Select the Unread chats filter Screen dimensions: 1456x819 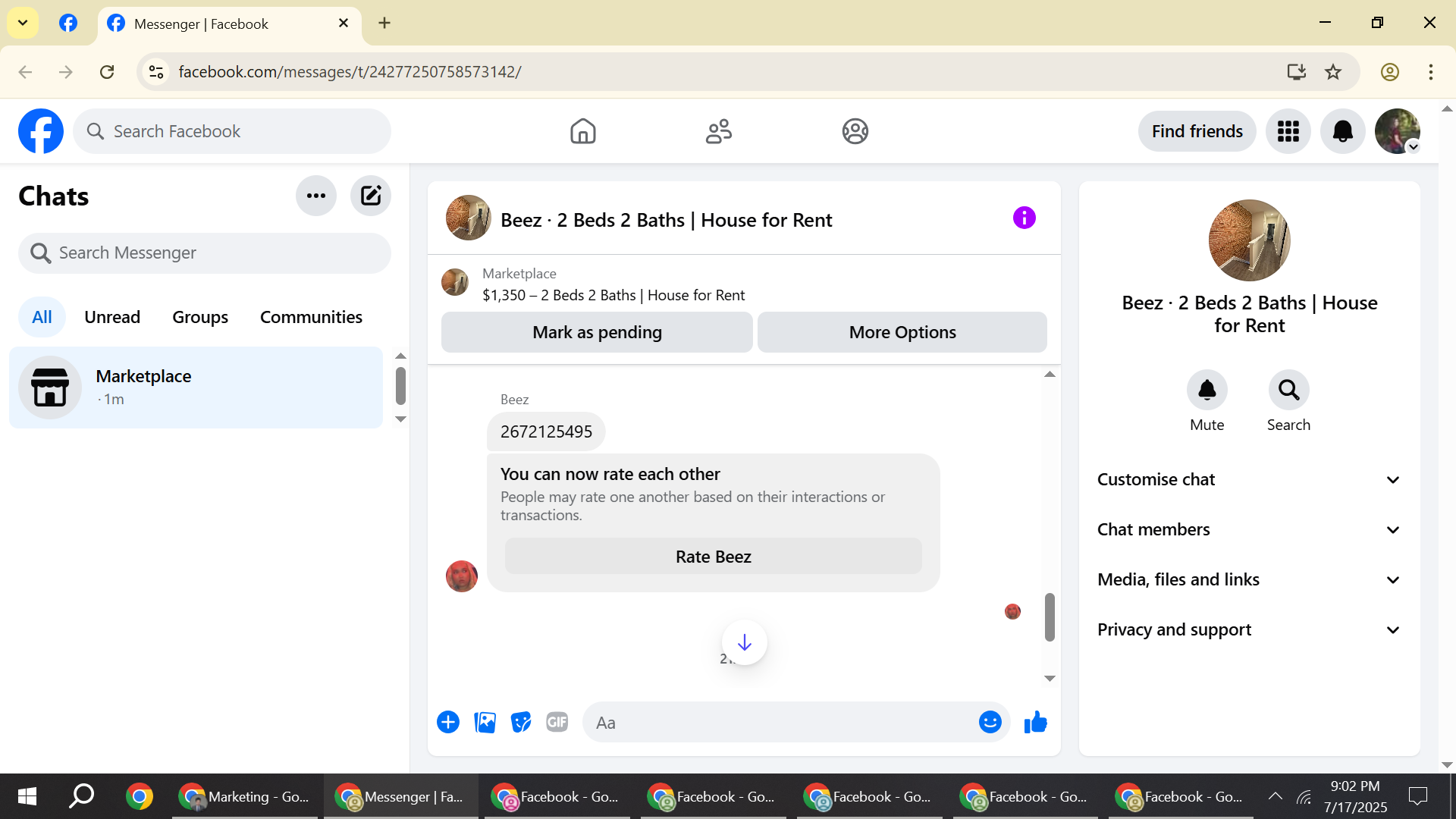tap(112, 317)
